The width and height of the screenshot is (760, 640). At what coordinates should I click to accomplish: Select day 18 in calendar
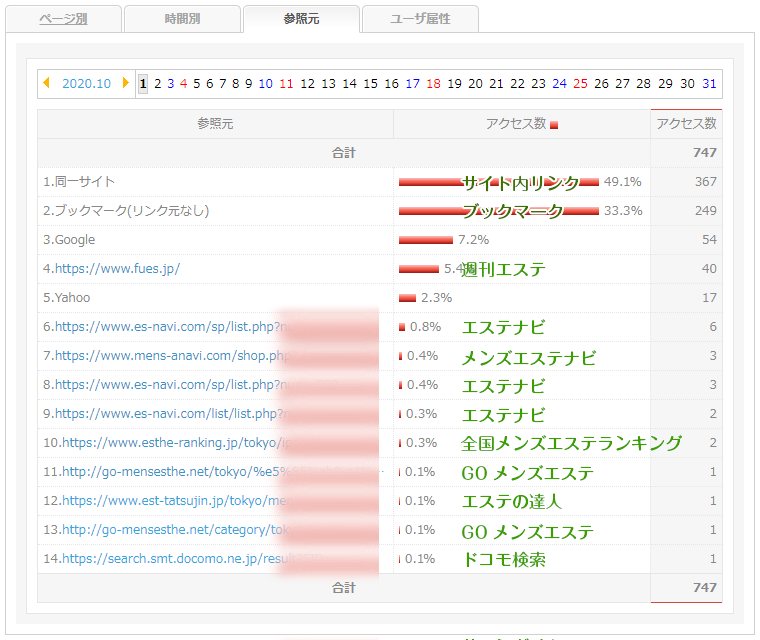[x=433, y=83]
